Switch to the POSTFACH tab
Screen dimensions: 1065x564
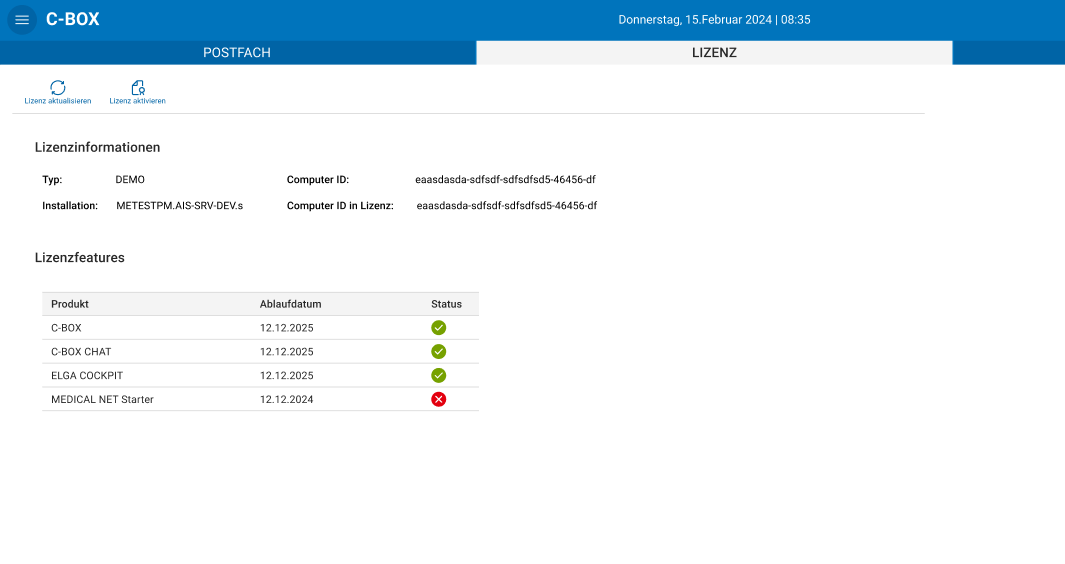click(x=238, y=52)
